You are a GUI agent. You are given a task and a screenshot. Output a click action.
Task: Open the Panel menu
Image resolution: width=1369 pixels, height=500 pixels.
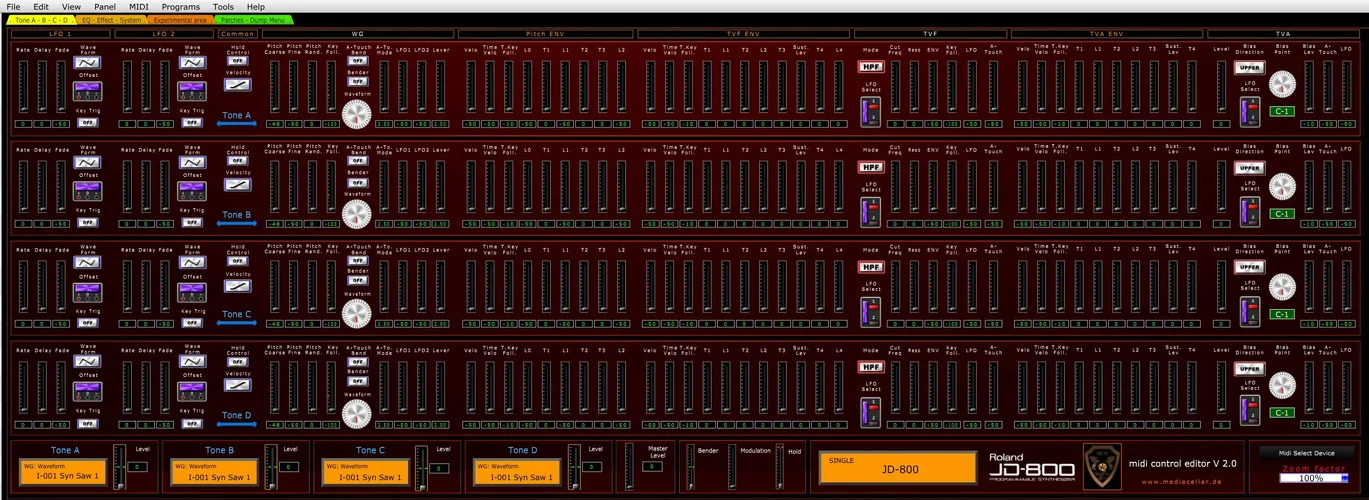[104, 6]
